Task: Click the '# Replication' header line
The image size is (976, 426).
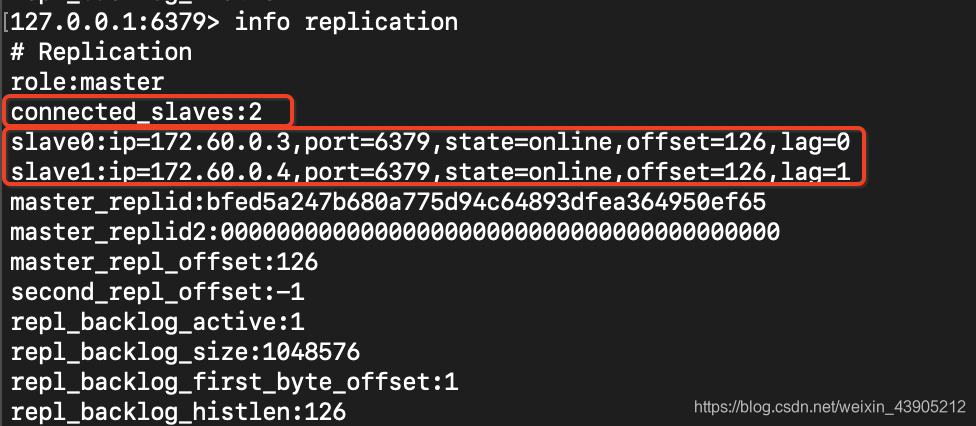Action: [101, 52]
